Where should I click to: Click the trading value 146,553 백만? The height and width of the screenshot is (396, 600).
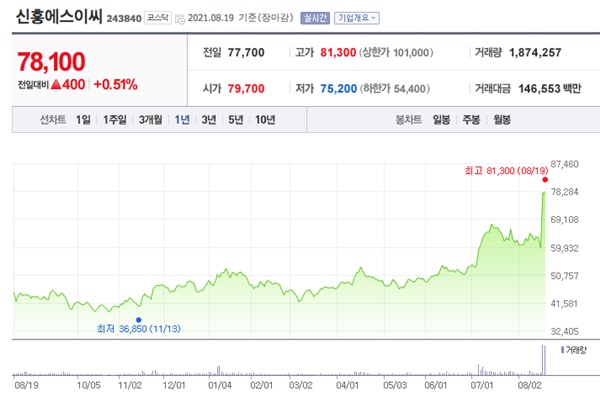[549, 89]
